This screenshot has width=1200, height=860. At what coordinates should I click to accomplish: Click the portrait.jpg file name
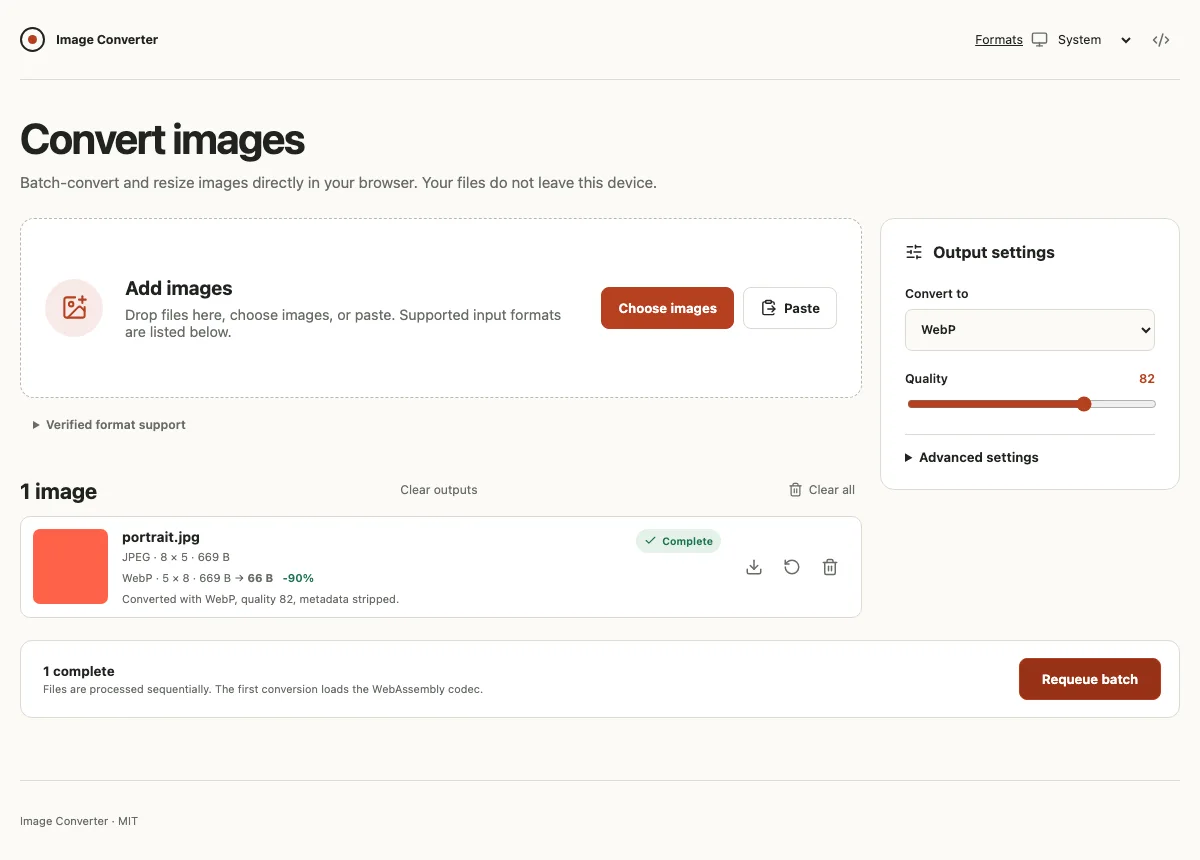point(161,537)
